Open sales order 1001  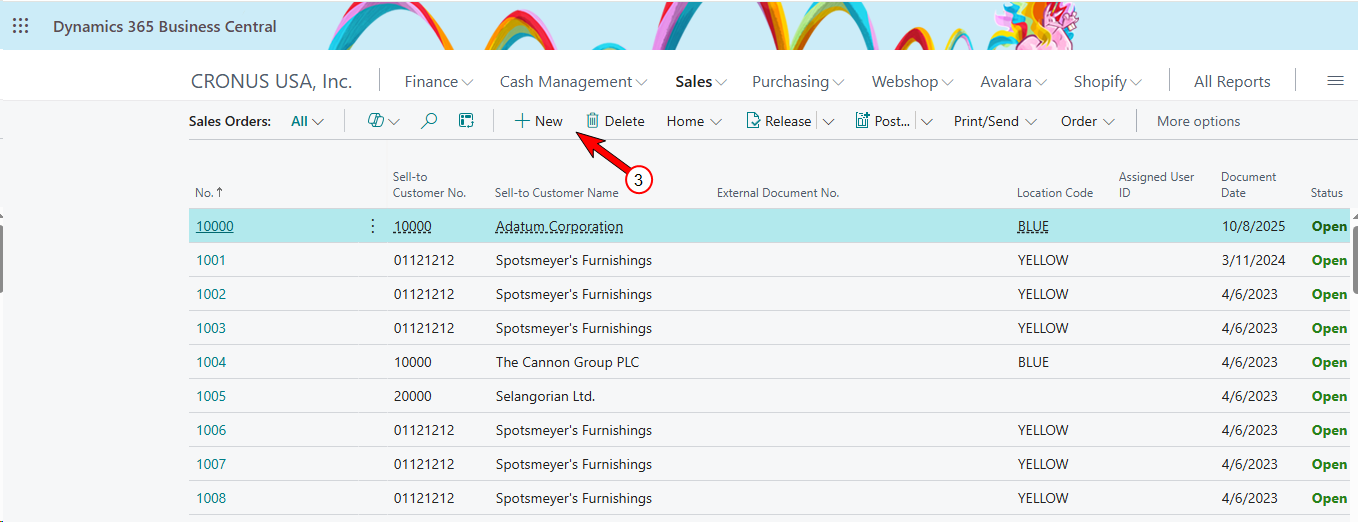click(211, 260)
